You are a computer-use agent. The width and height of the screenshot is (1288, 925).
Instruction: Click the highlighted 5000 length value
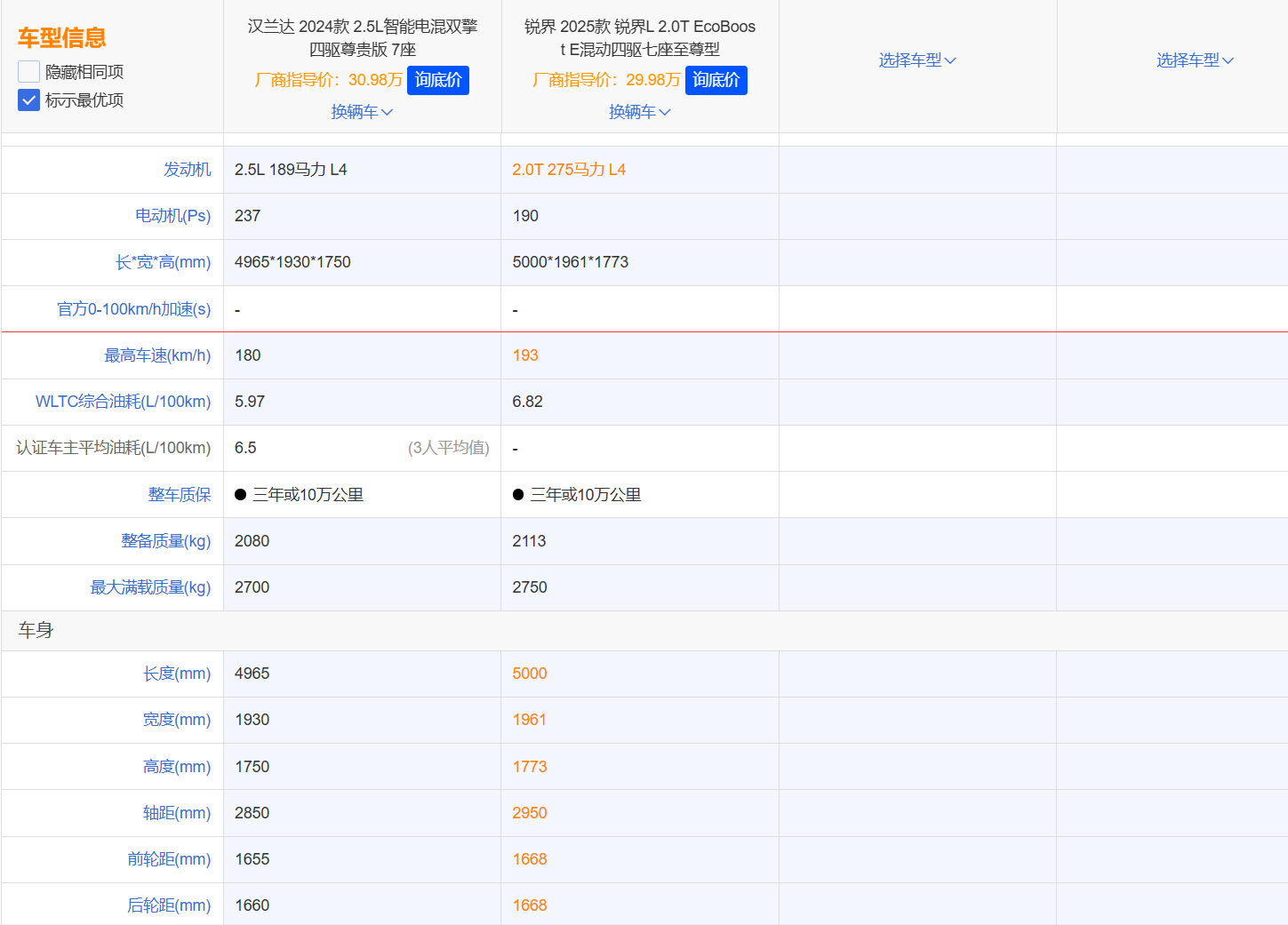tap(530, 674)
